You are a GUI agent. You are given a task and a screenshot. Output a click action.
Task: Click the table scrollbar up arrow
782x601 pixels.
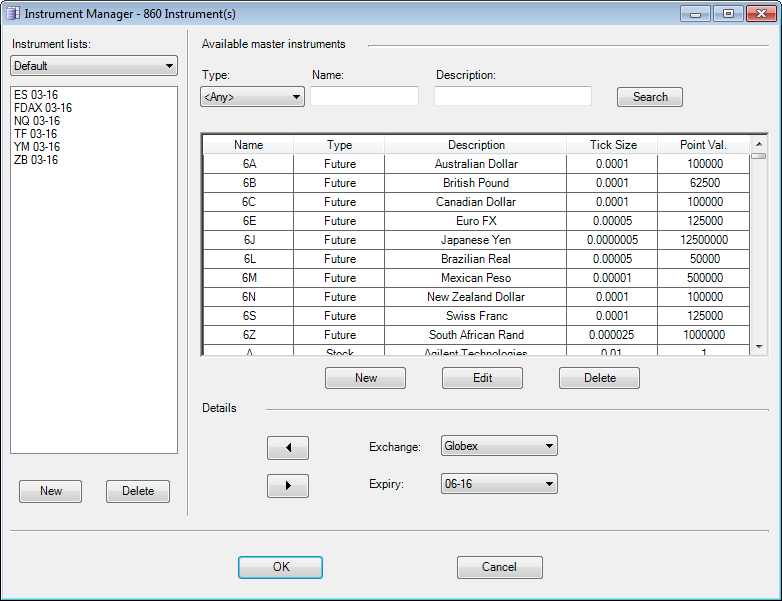click(759, 144)
